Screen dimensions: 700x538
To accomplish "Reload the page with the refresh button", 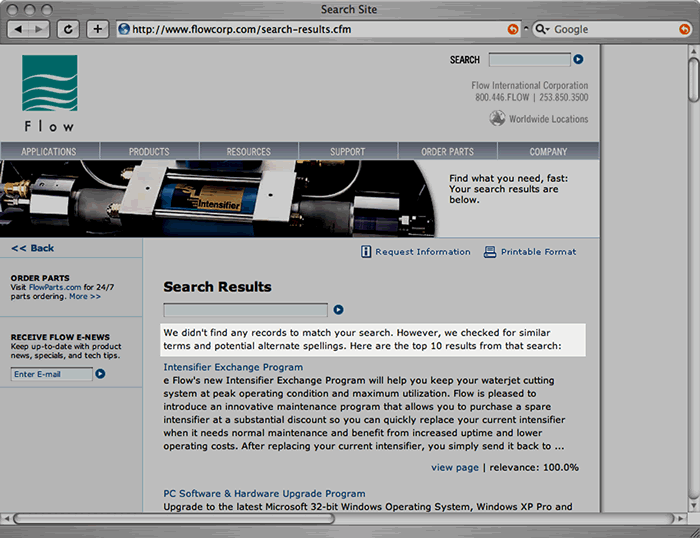I will point(68,29).
